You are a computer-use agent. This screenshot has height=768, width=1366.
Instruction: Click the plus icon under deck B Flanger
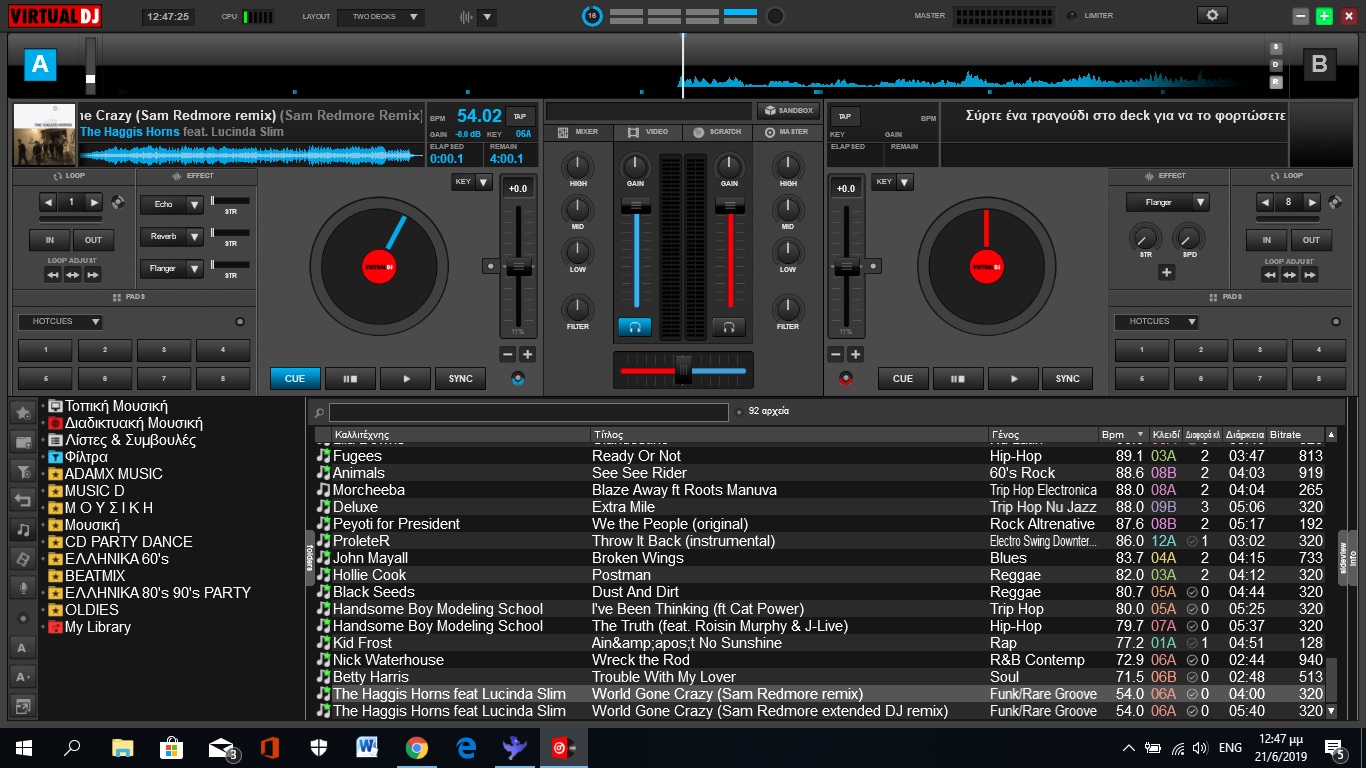pyautogui.click(x=1166, y=272)
